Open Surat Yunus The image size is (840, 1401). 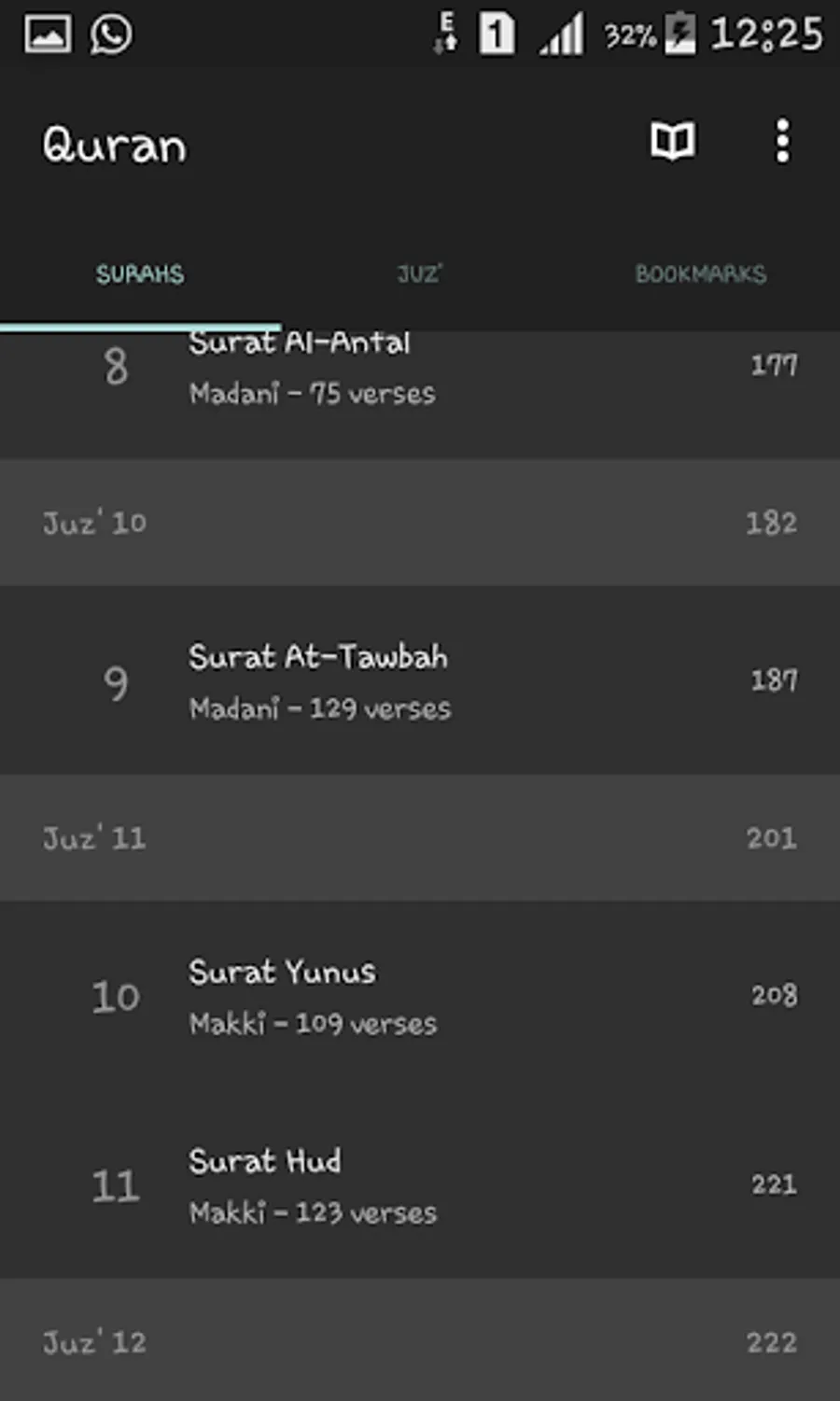coord(420,996)
